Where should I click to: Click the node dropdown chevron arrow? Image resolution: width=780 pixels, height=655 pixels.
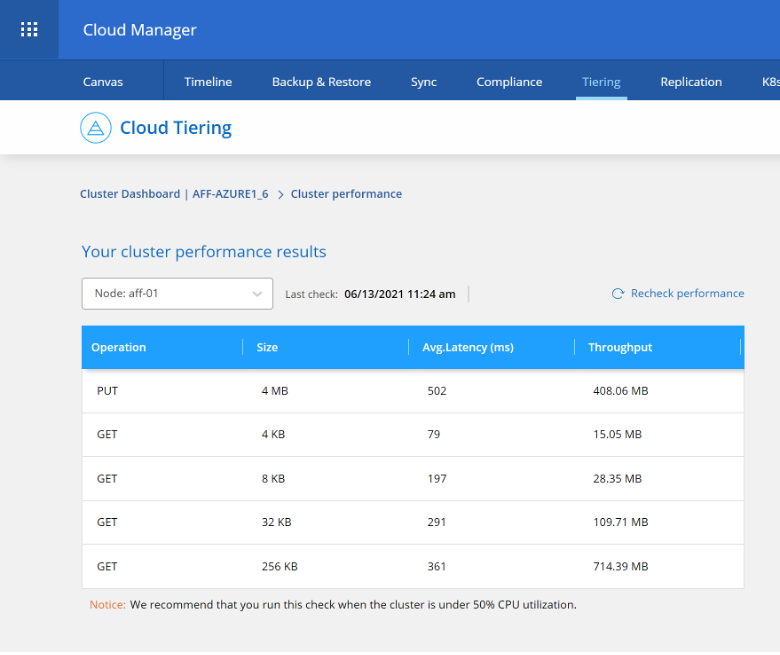[257, 294]
